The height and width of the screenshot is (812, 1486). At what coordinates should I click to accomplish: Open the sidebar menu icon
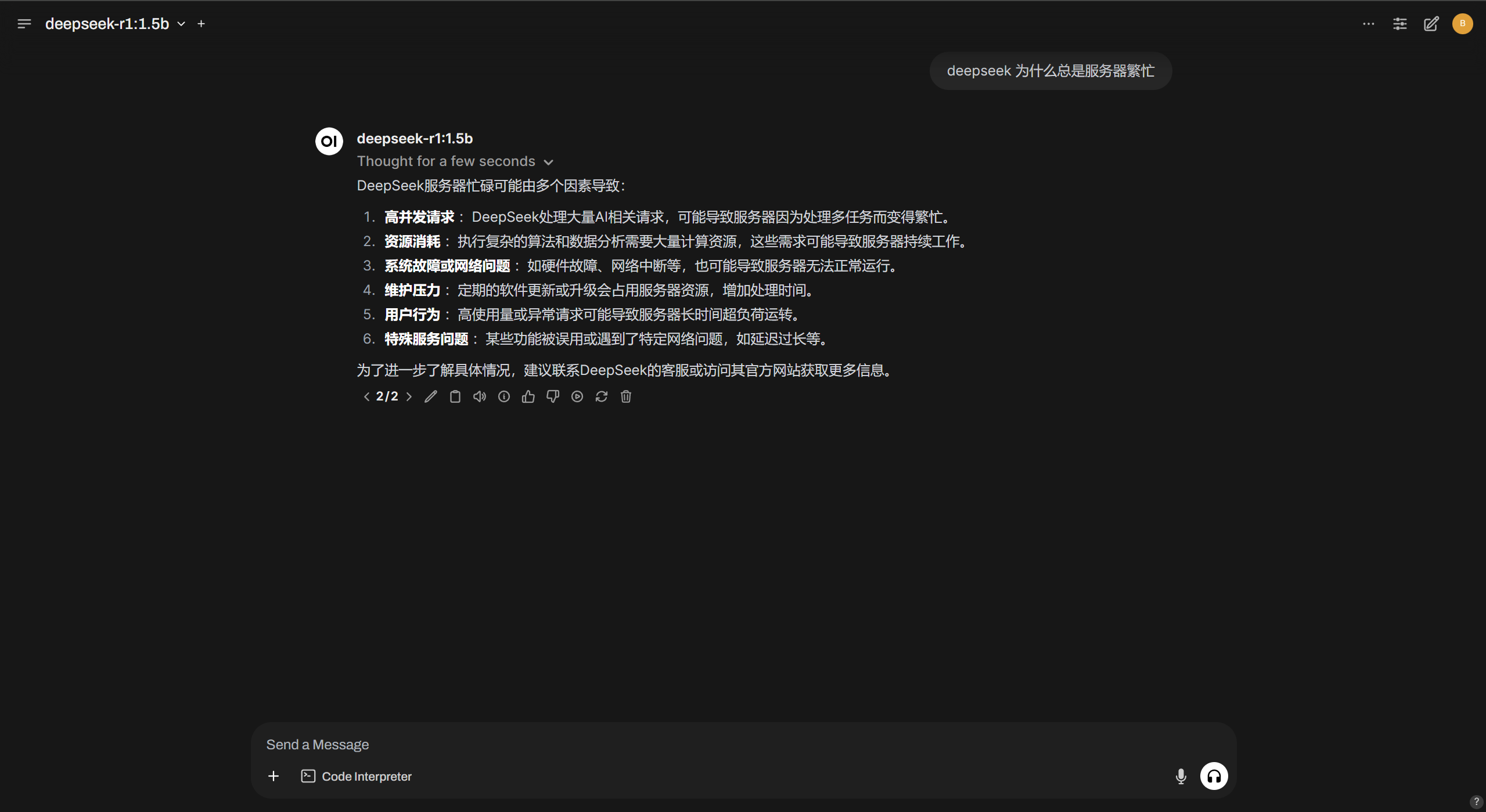(24, 24)
